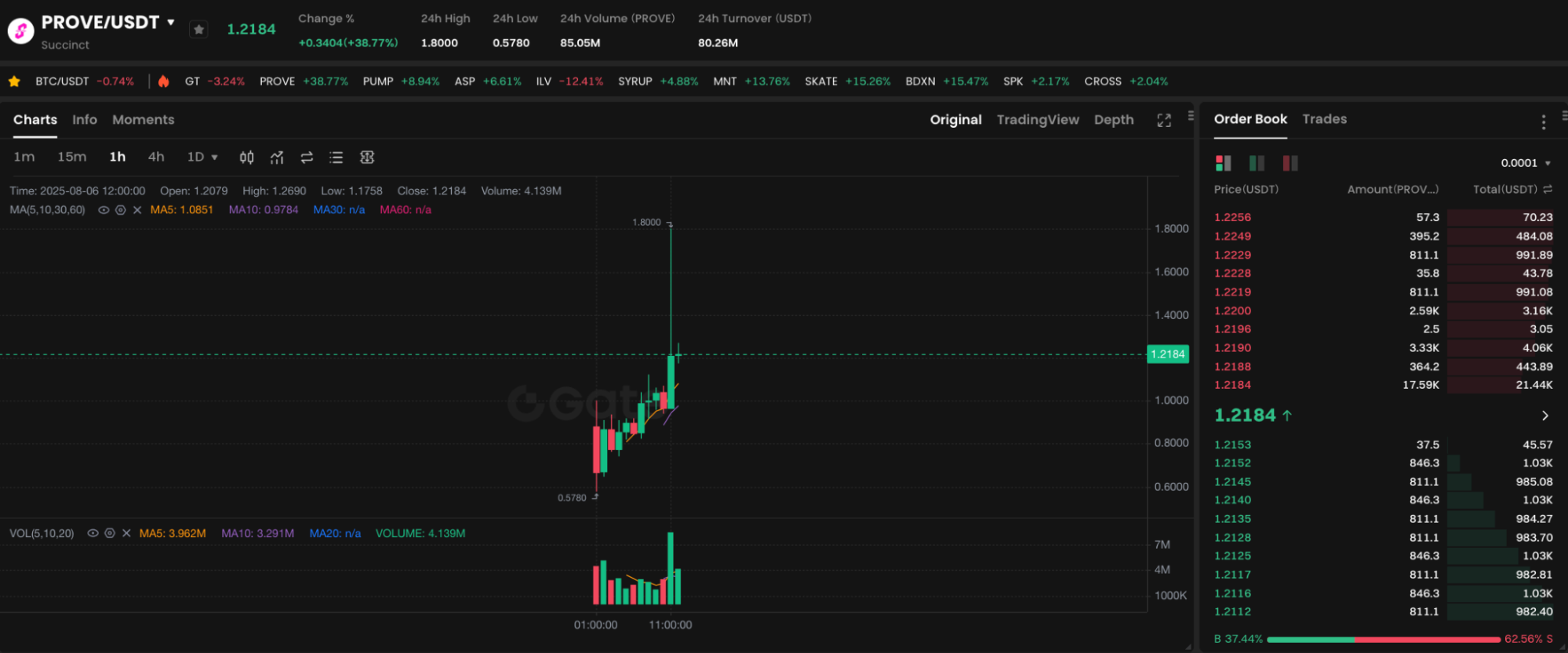Click MA5: 1.0851 indicator label
The height and width of the screenshot is (653, 1568).
(181, 210)
